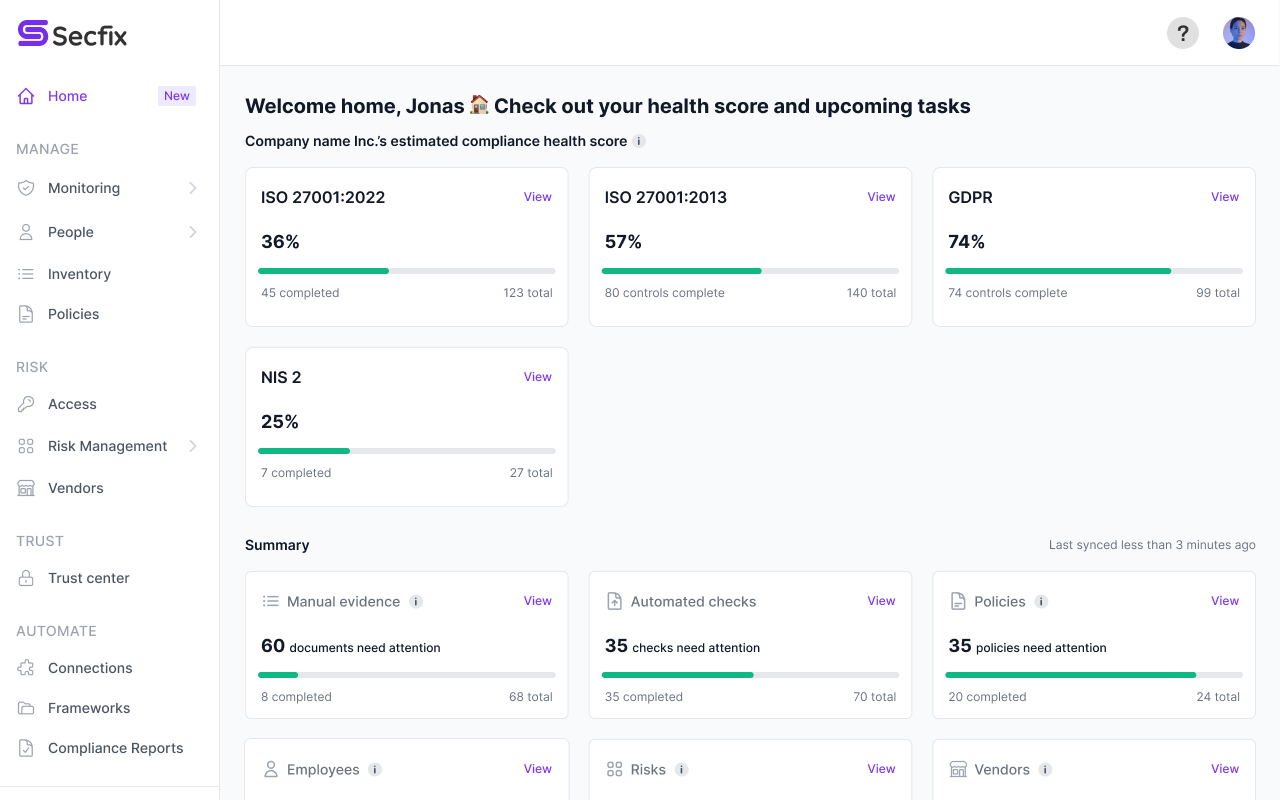This screenshot has width=1280, height=800.
Task: View the ISO 27001:2022 framework details
Action: tap(537, 196)
